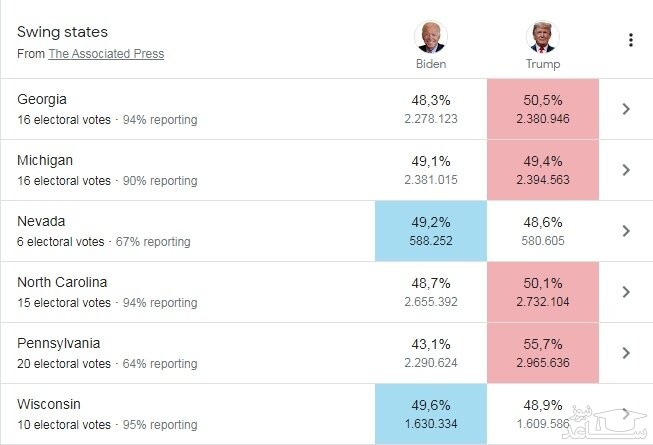Click Trump's portrait photo
653x445 pixels.
(x=543, y=37)
